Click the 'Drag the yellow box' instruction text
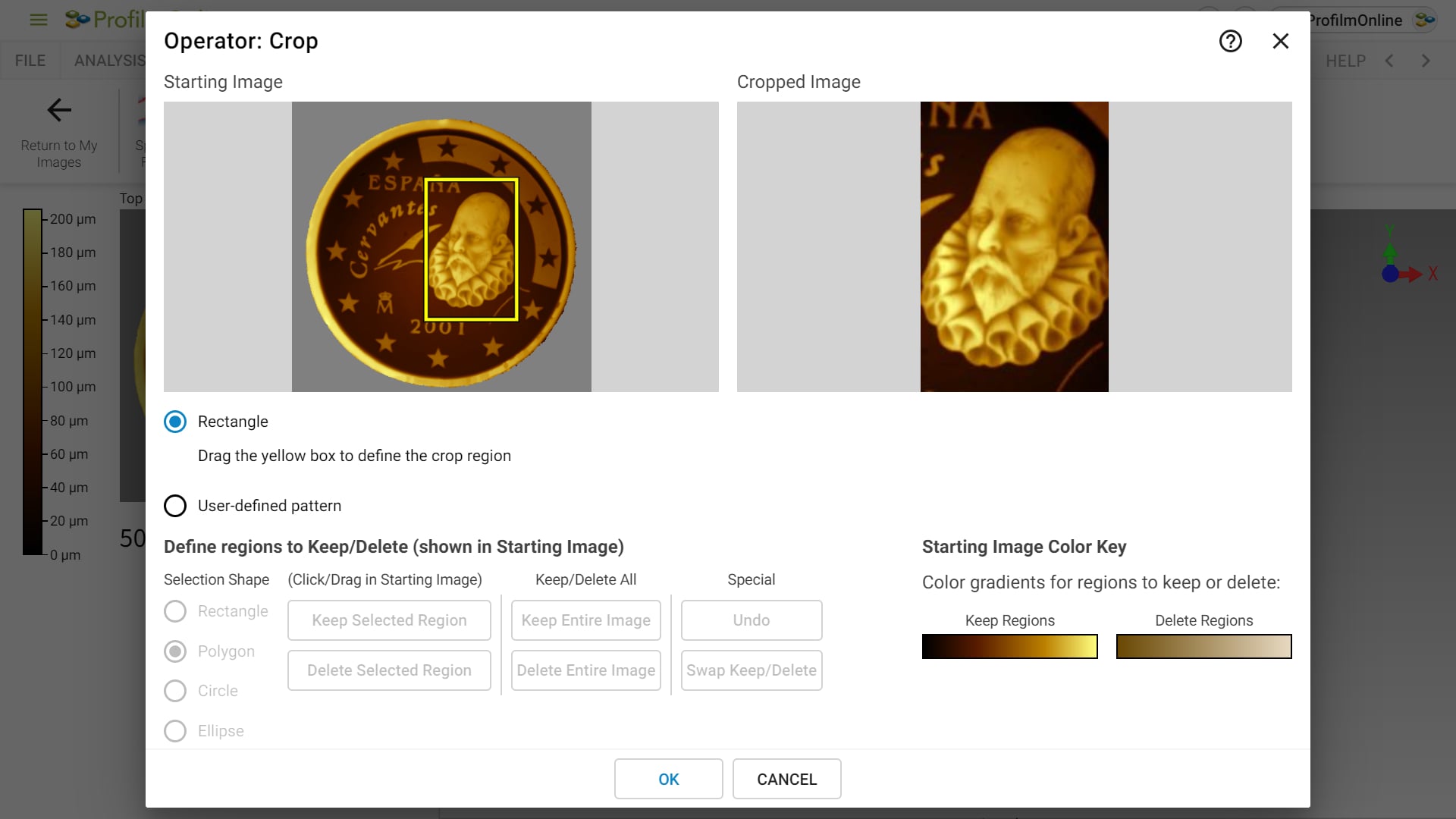The width and height of the screenshot is (1456, 819). [x=354, y=456]
